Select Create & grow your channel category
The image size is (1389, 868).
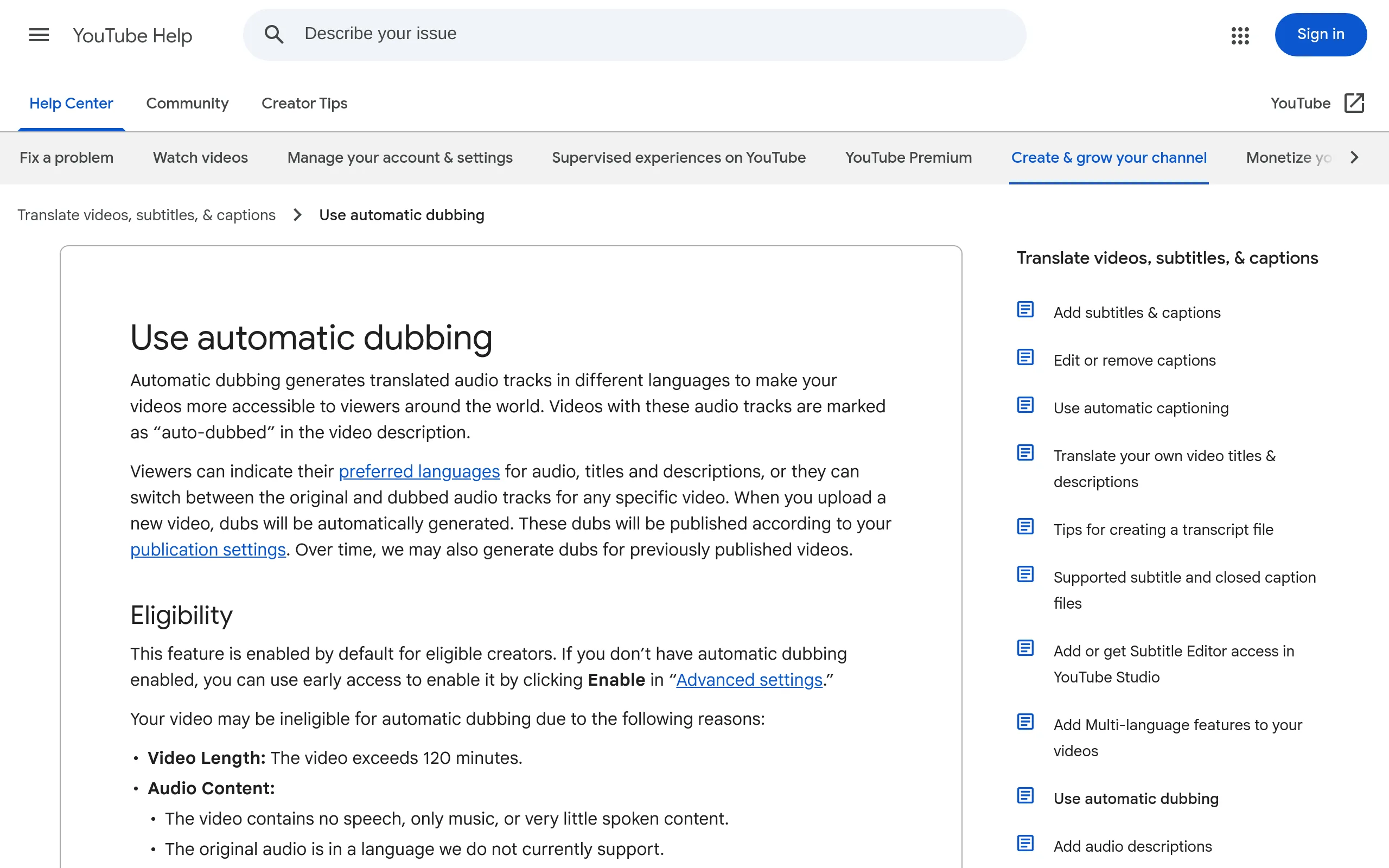tap(1109, 157)
